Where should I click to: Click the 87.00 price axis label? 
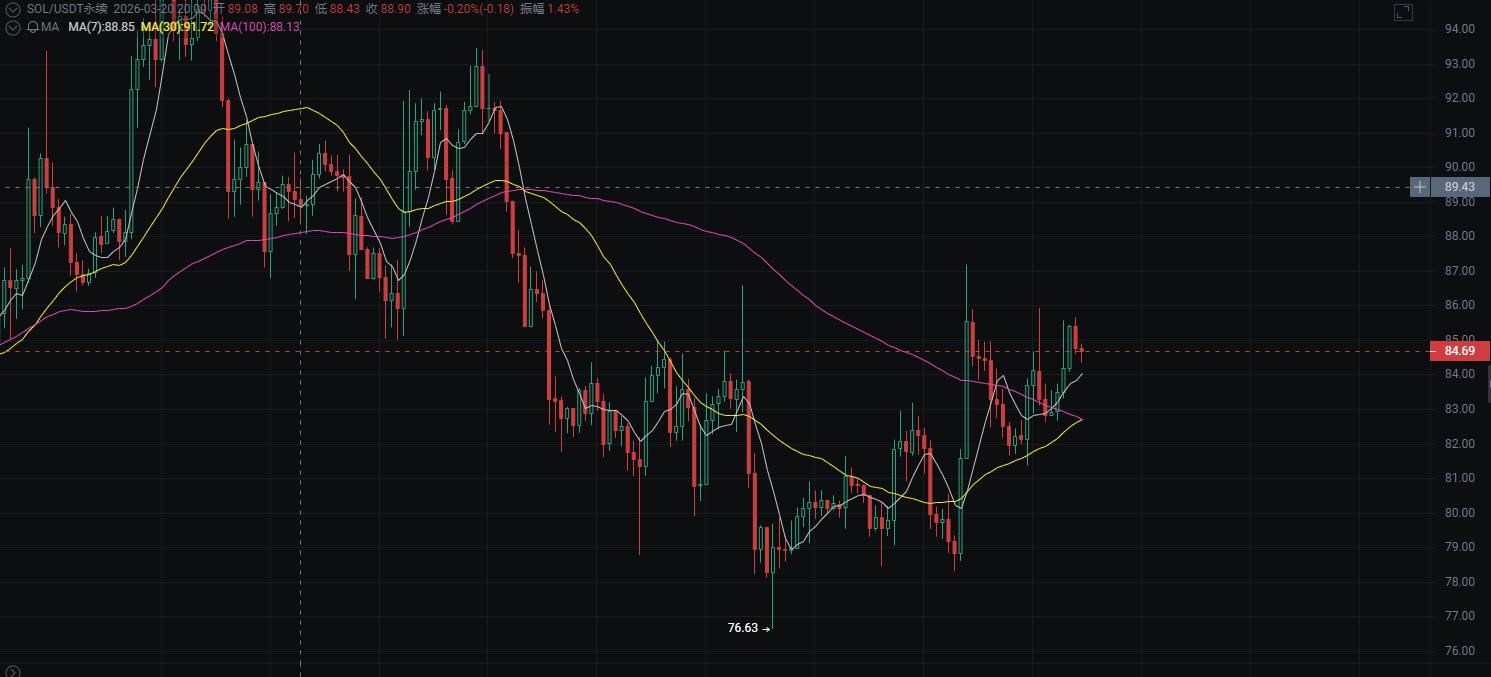click(1460, 271)
